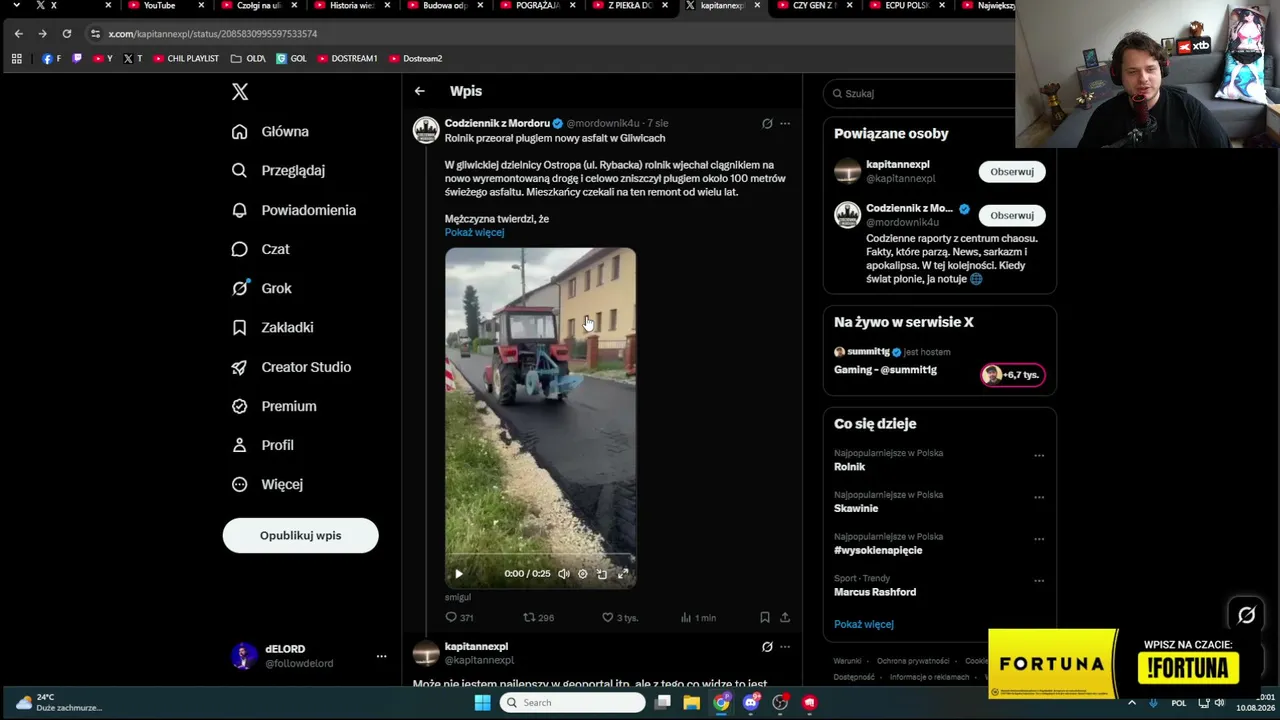Viewport: 1280px width, 720px height.
Task: Like the post with 3 tys. likes
Action: point(619,618)
